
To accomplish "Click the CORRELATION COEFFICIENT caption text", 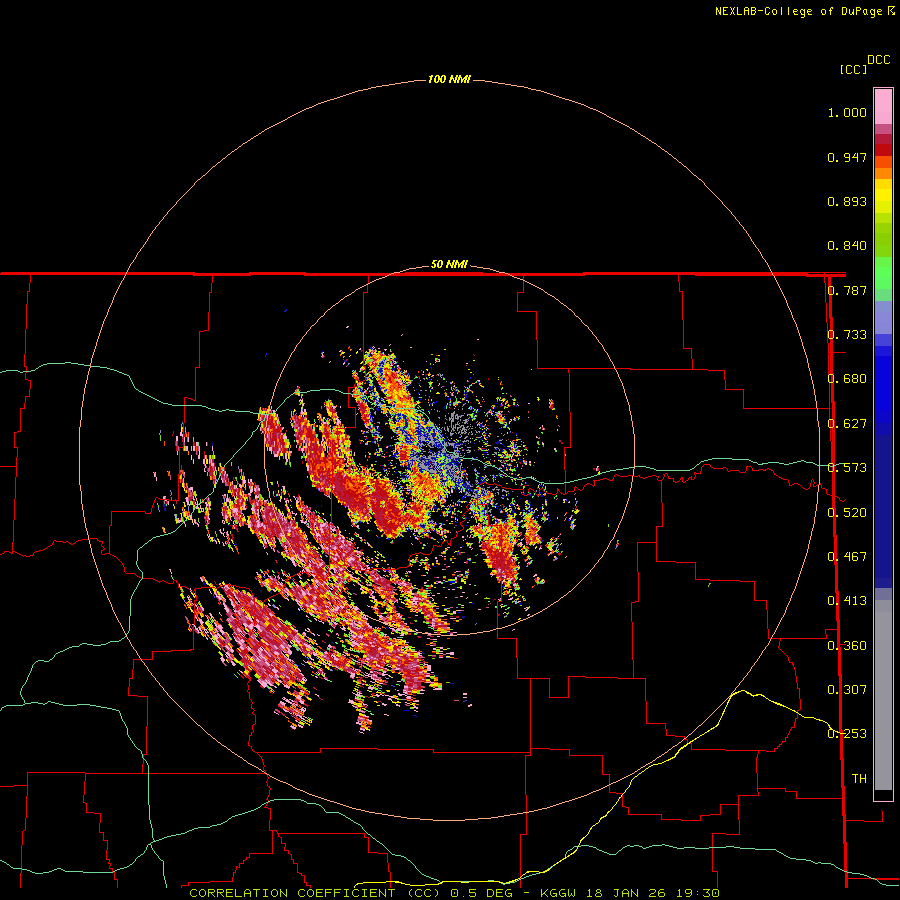I will pos(292,893).
